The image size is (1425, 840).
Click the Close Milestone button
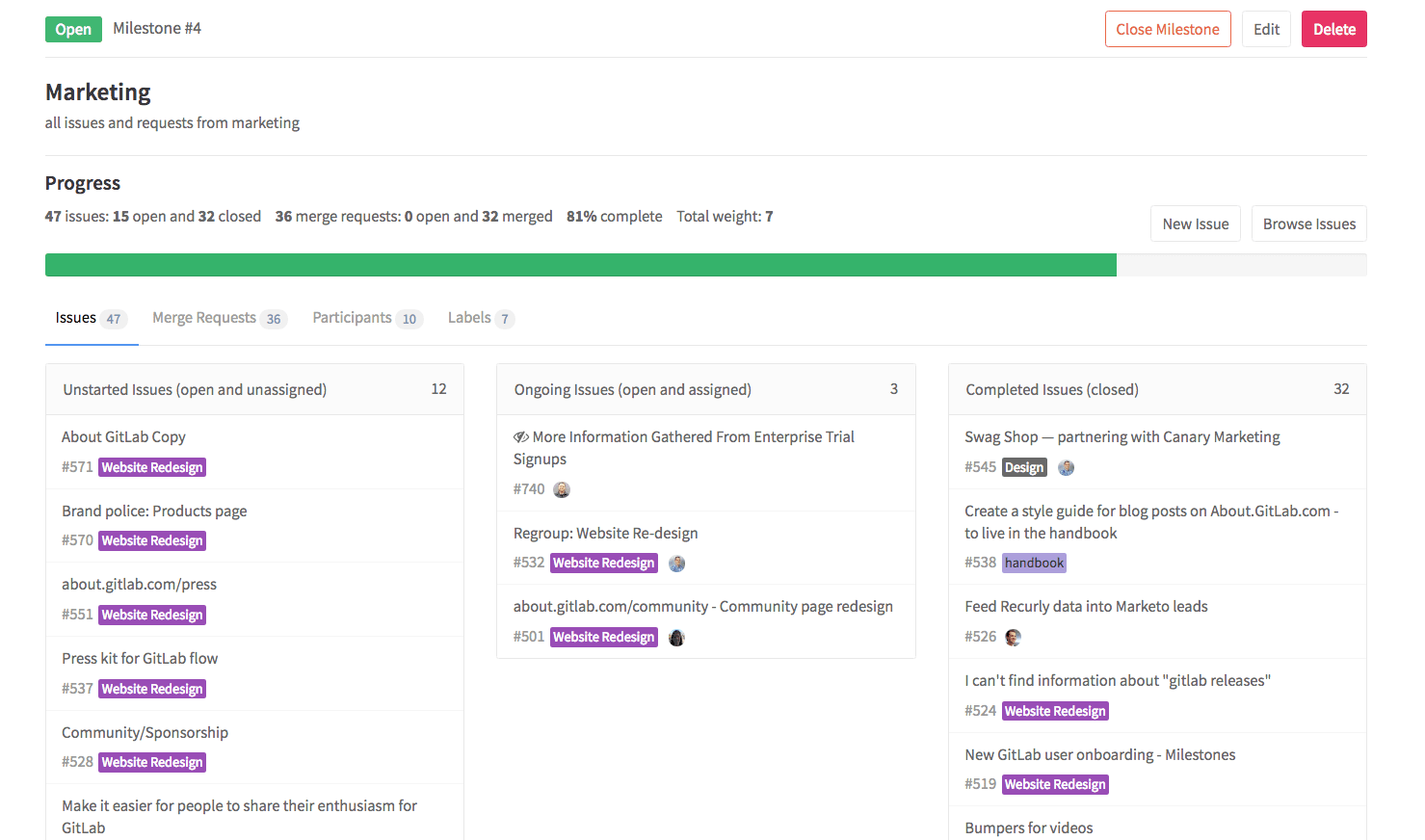[1168, 29]
